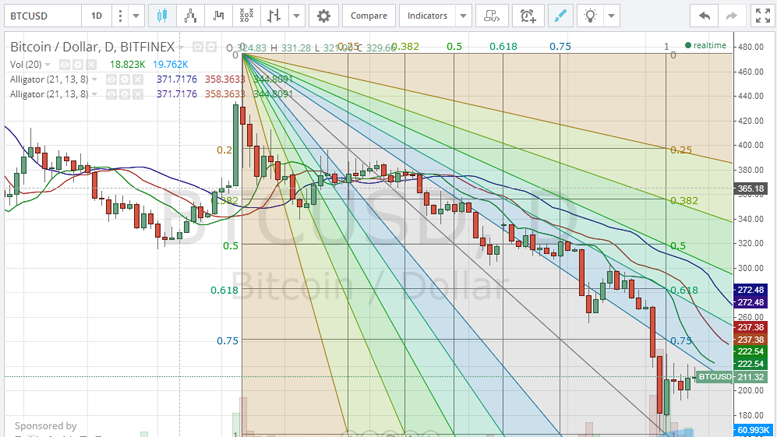This screenshot has width=777, height=437.
Task: Click the 0.5 Fib label on left
Action: coord(230,246)
